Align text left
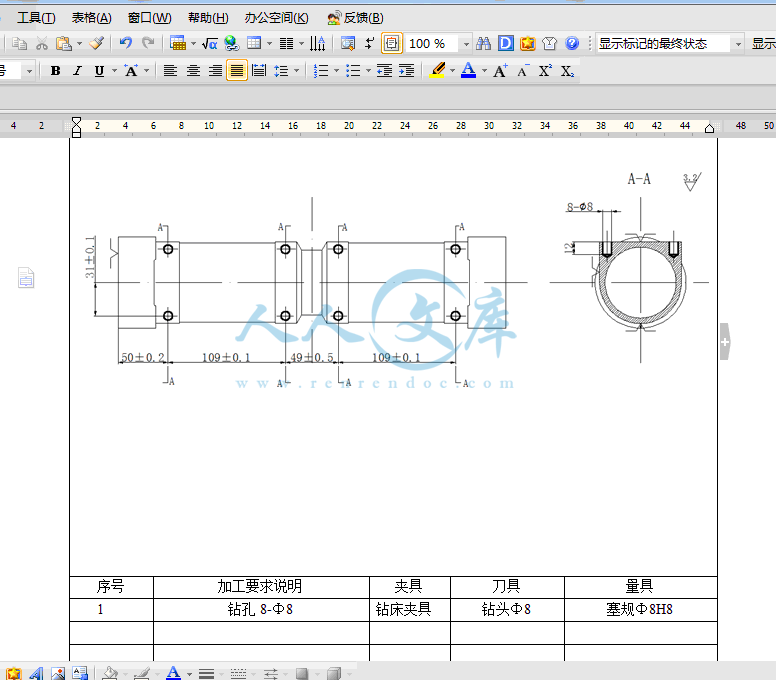776x680 pixels. (170, 71)
